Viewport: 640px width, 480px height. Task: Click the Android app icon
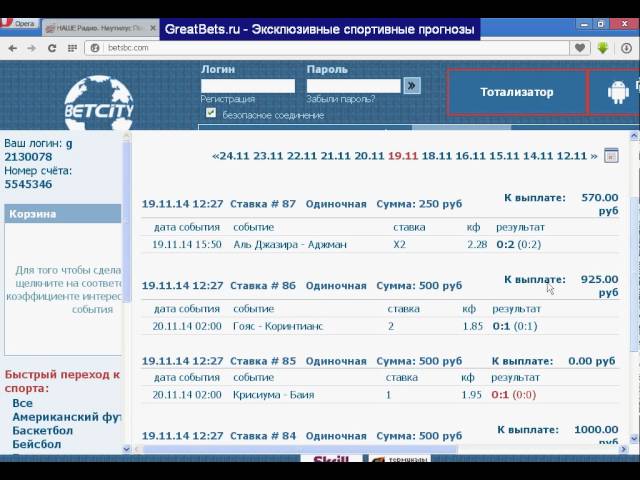click(618, 92)
